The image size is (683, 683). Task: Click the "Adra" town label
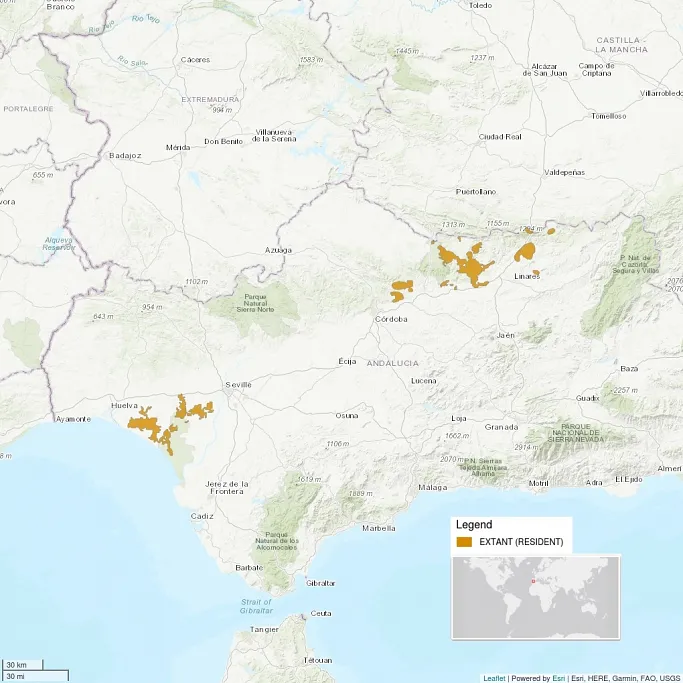pos(594,483)
